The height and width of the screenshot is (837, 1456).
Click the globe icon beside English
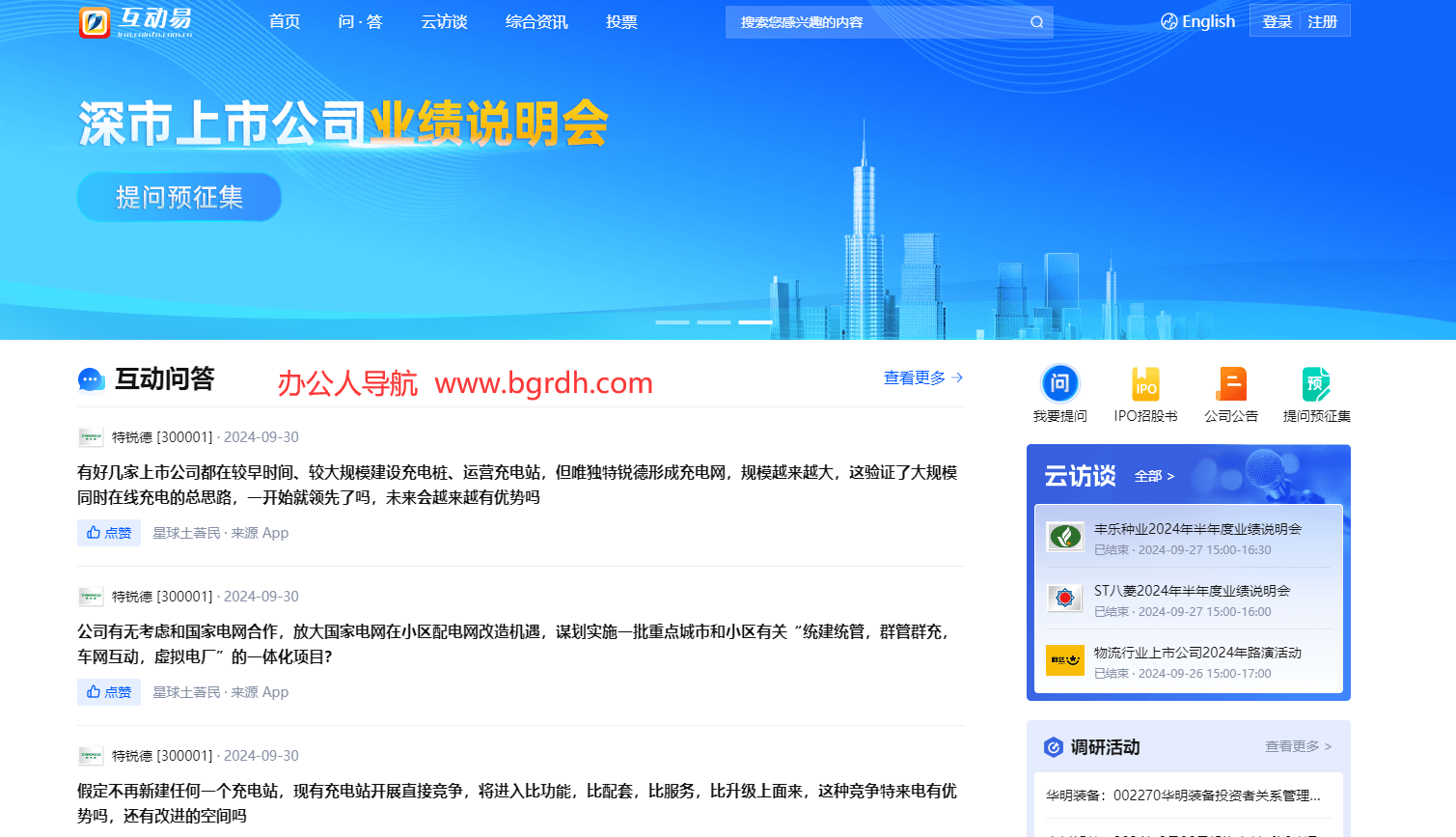pos(1169,21)
